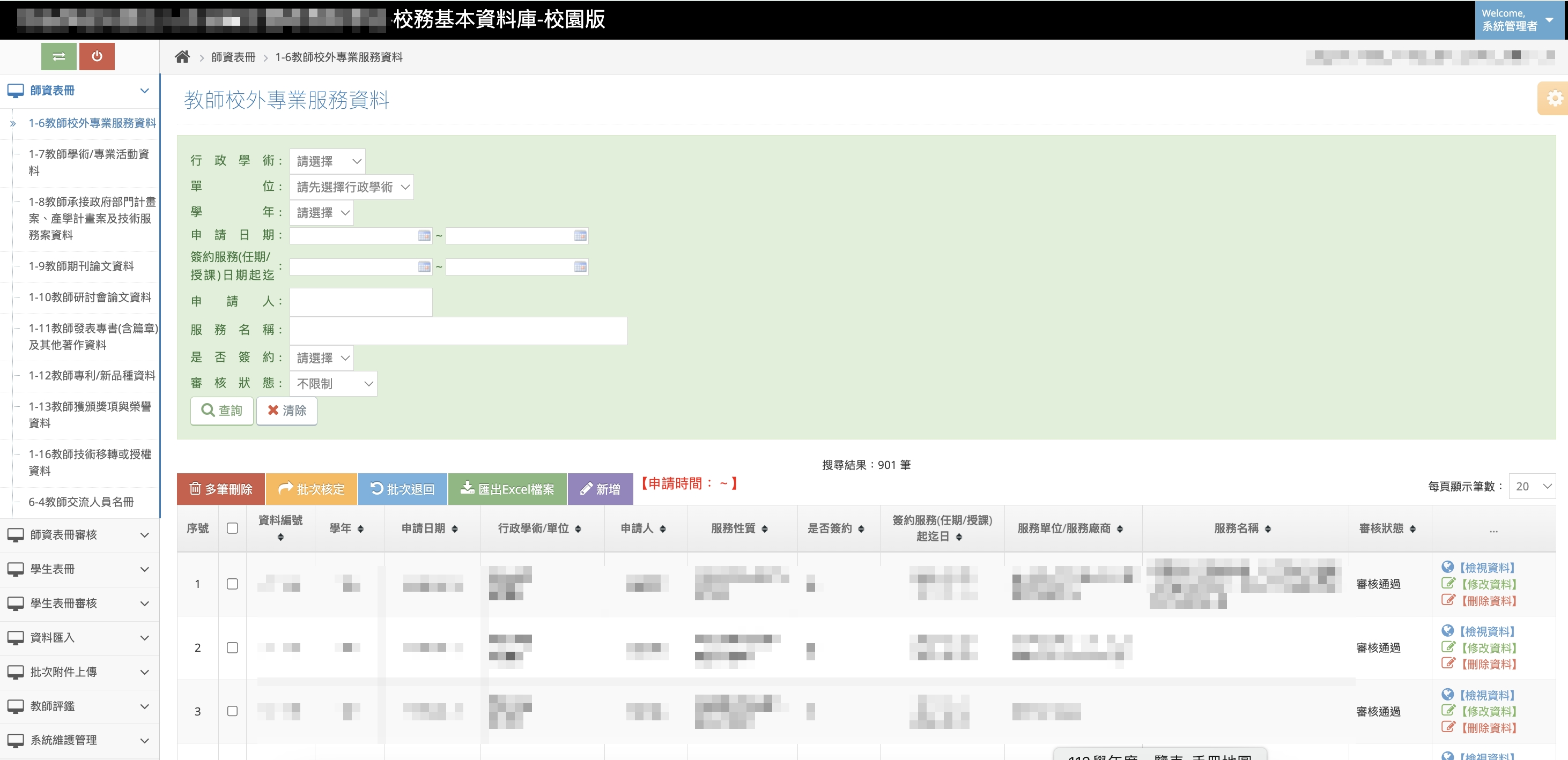
Task: Open the 是否簽約 dropdown
Action: click(321, 359)
